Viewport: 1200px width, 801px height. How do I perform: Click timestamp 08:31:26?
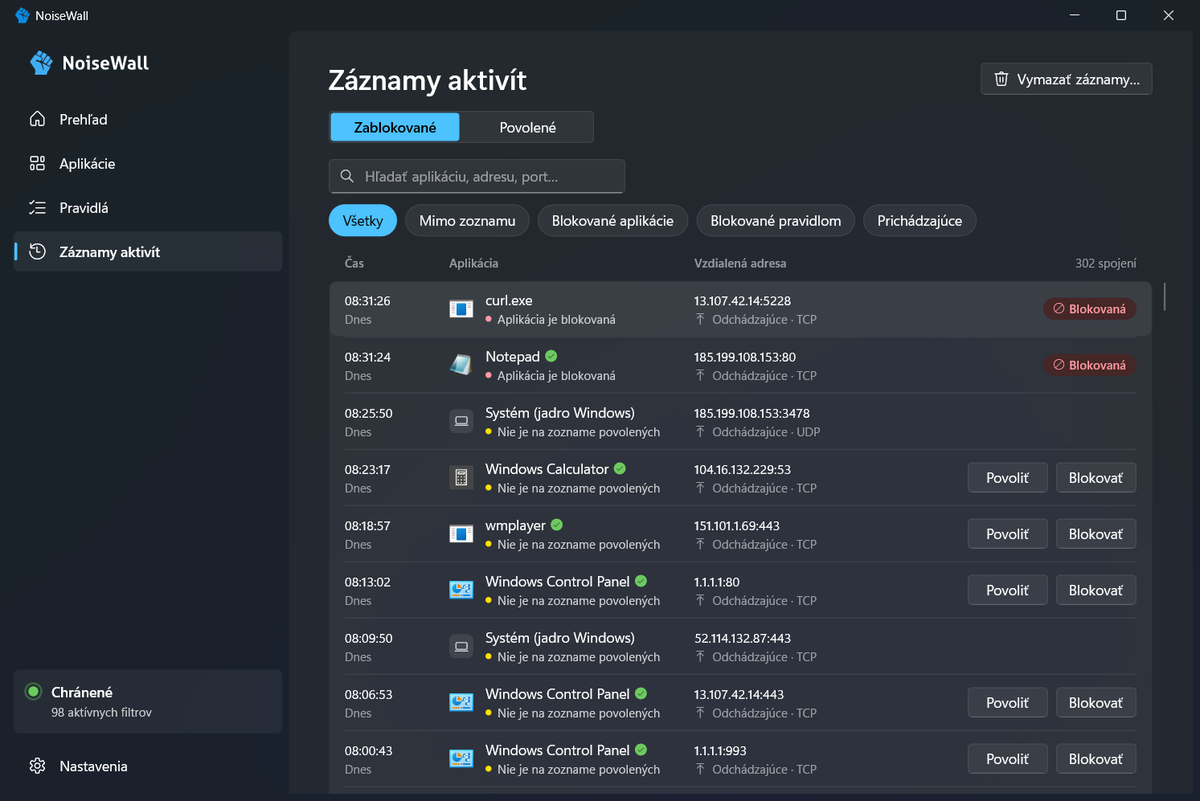coord(368,300)
